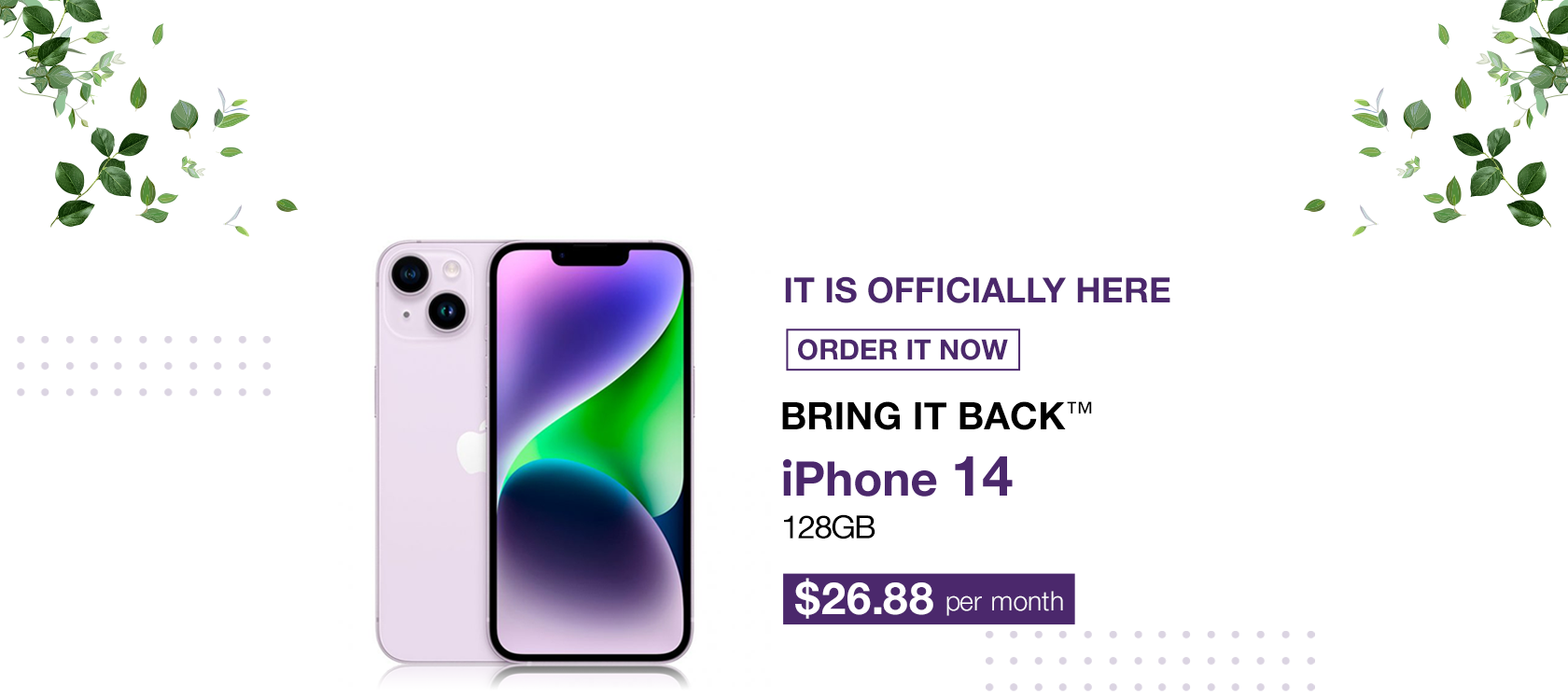Click the BRING IT BACK text
Image resolution: width=1568 pixels, height=700 pixels.
(x=922, y=416)
